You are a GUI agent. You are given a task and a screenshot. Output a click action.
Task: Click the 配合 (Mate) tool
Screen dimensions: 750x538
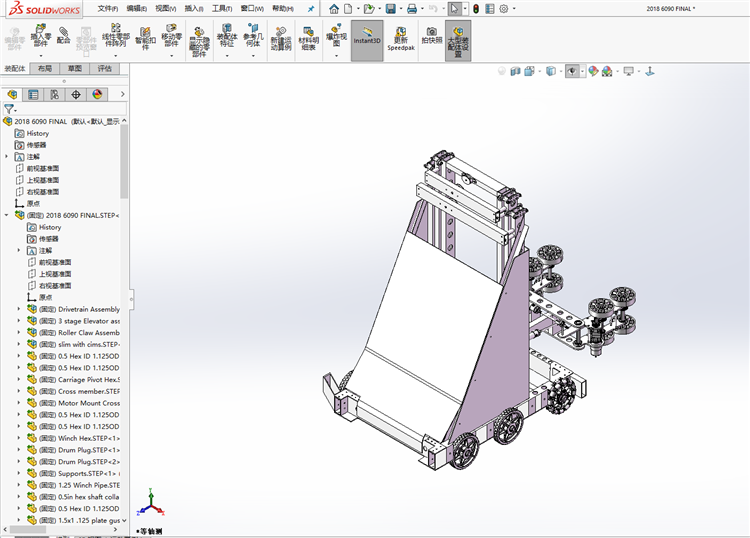click(64, 35)
